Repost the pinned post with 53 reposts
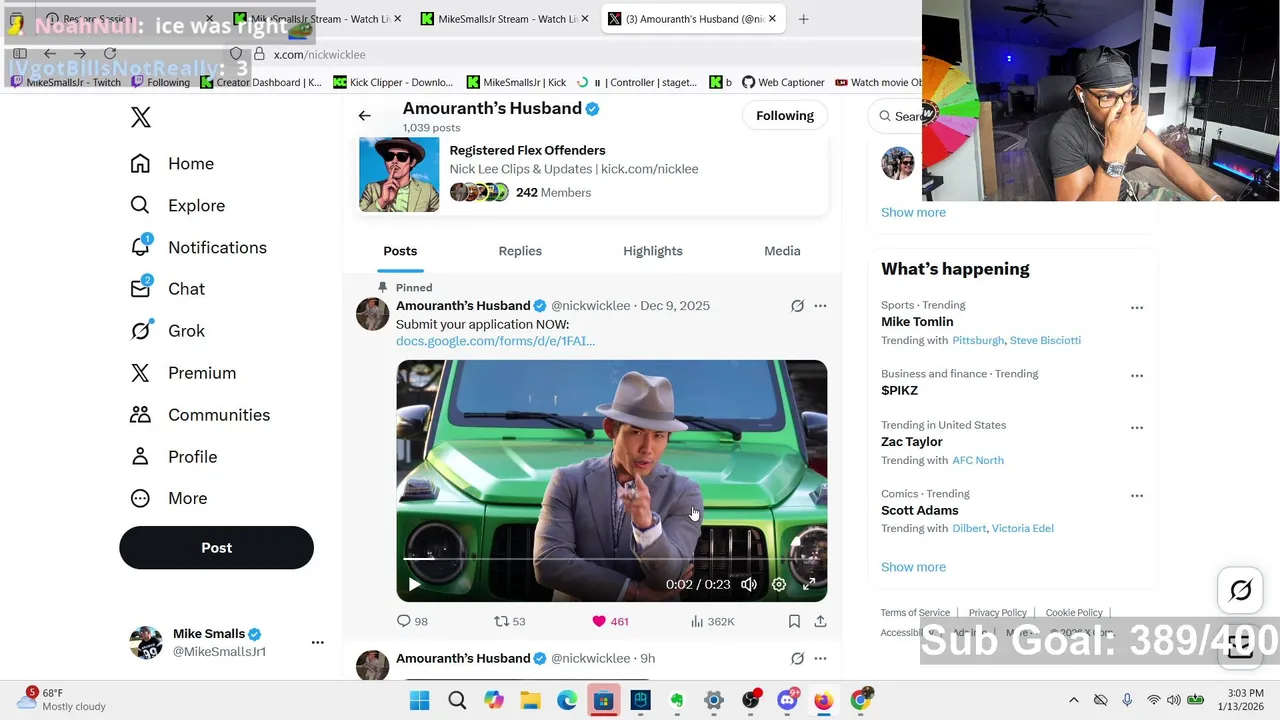Image resolution: width=1280 pixels, height=720 pixels. tap(510, 621)
